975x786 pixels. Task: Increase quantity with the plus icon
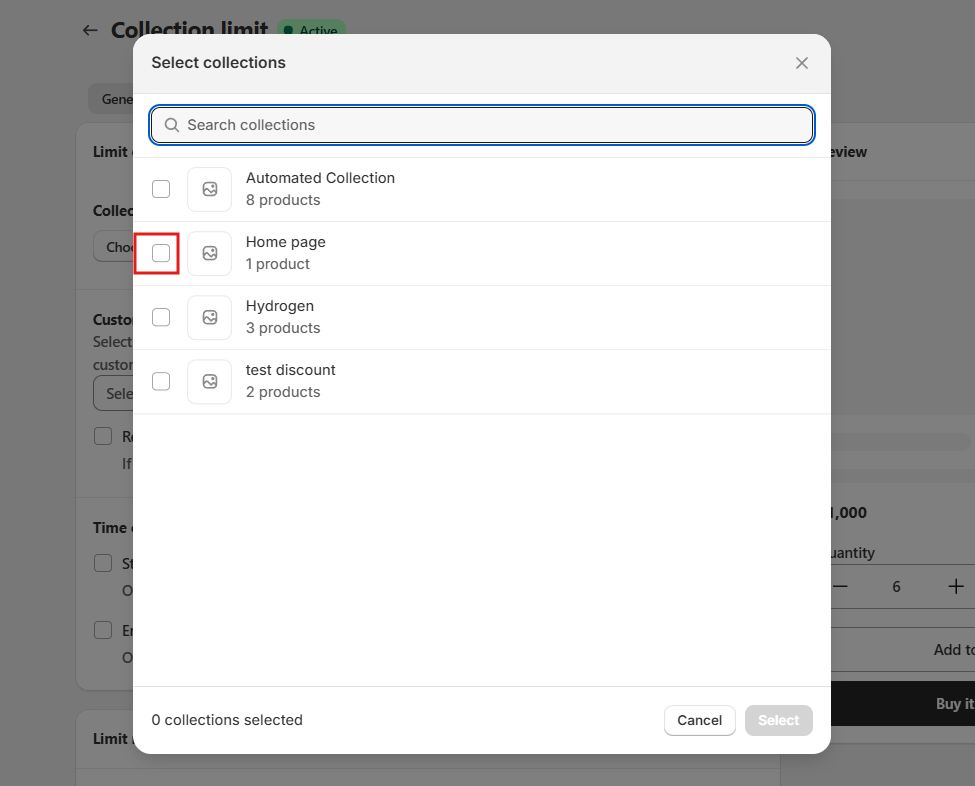(956, 586)
